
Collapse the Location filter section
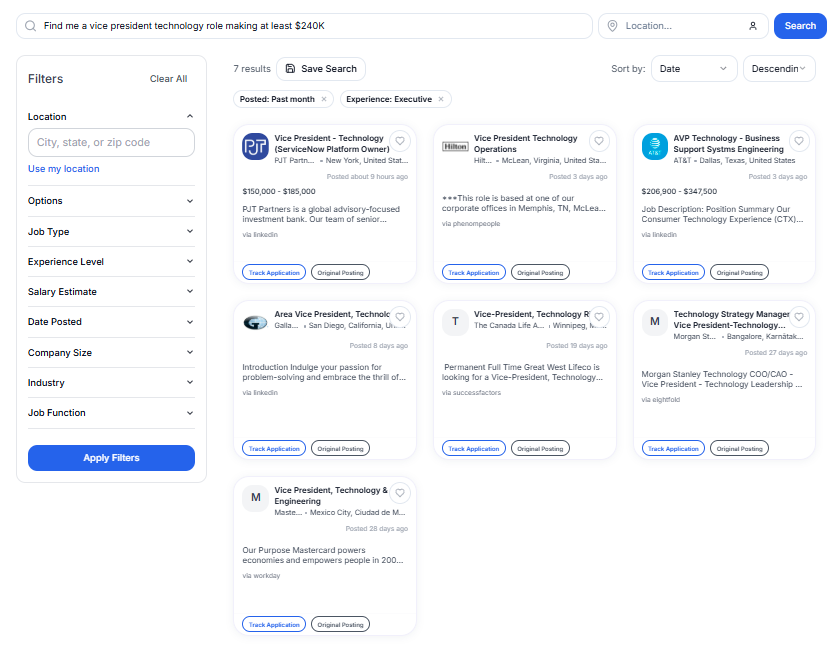pos(190,117)
